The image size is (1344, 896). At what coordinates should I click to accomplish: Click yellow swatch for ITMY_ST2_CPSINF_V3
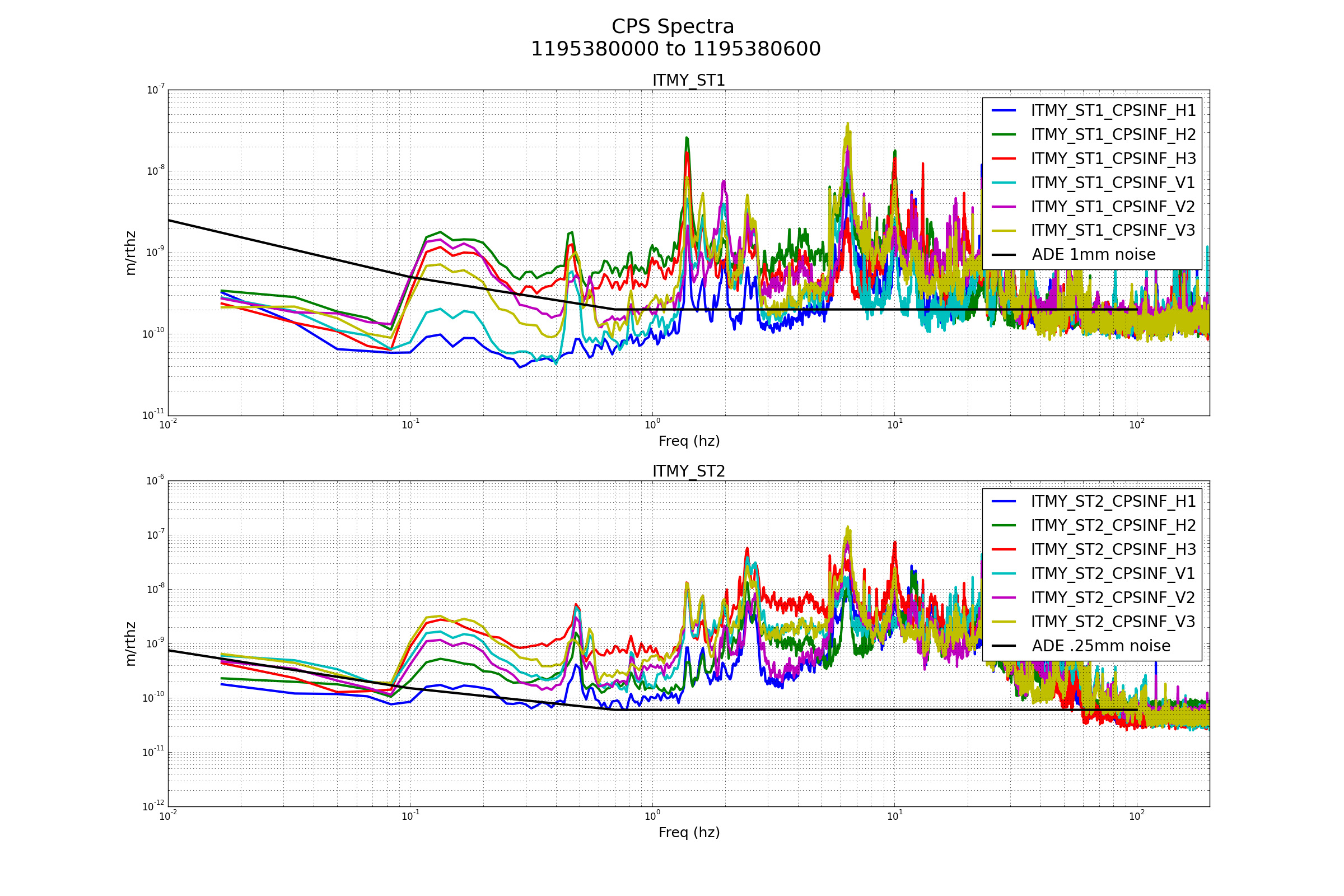[x=1004, y=621]
